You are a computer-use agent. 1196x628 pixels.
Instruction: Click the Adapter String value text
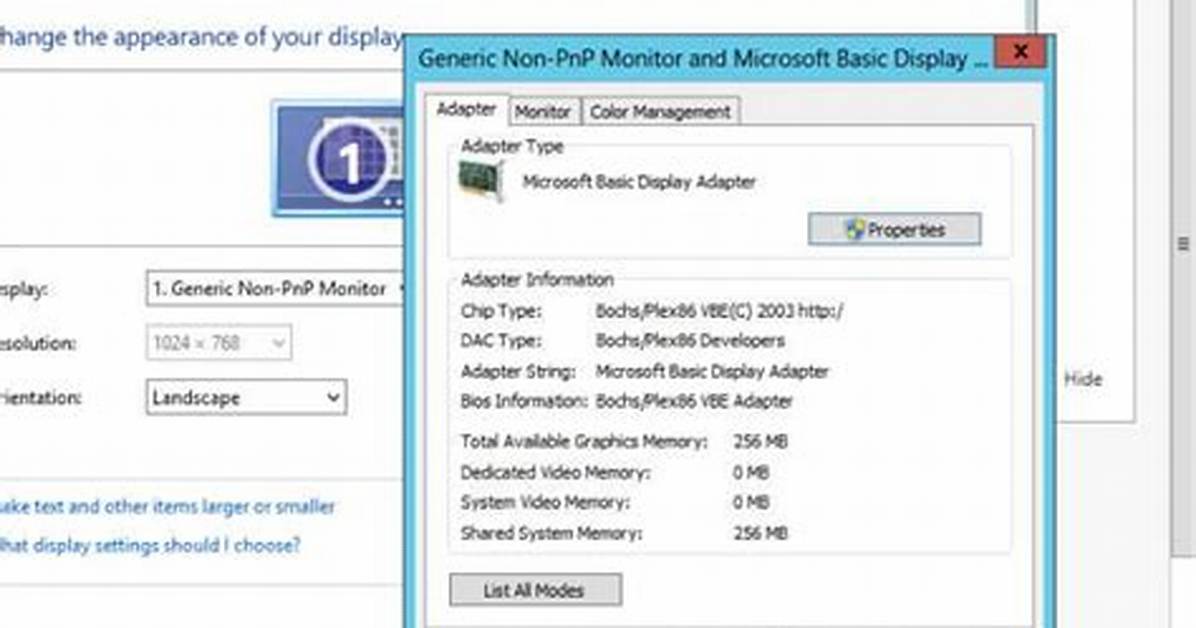click(712, 372)
